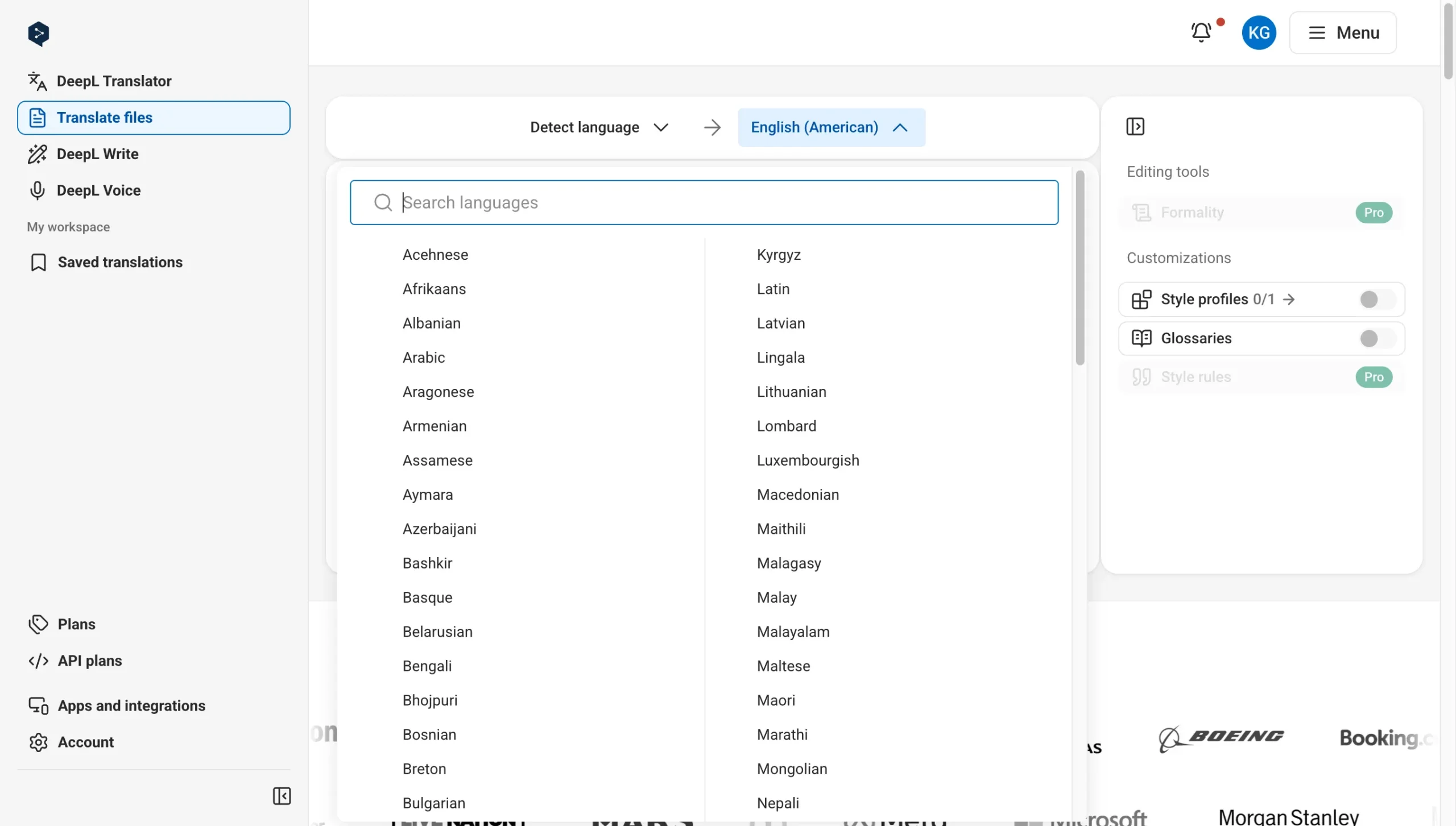1456x826 pixels.
Task: Open Saved translations
Action: click(x=154, y=262)
